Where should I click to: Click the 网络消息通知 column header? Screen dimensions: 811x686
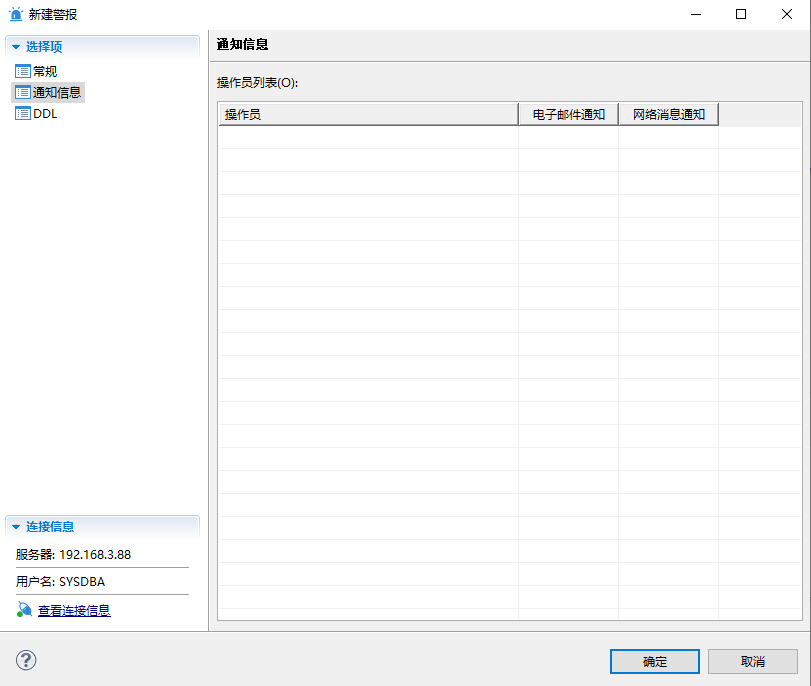[669, 114]
